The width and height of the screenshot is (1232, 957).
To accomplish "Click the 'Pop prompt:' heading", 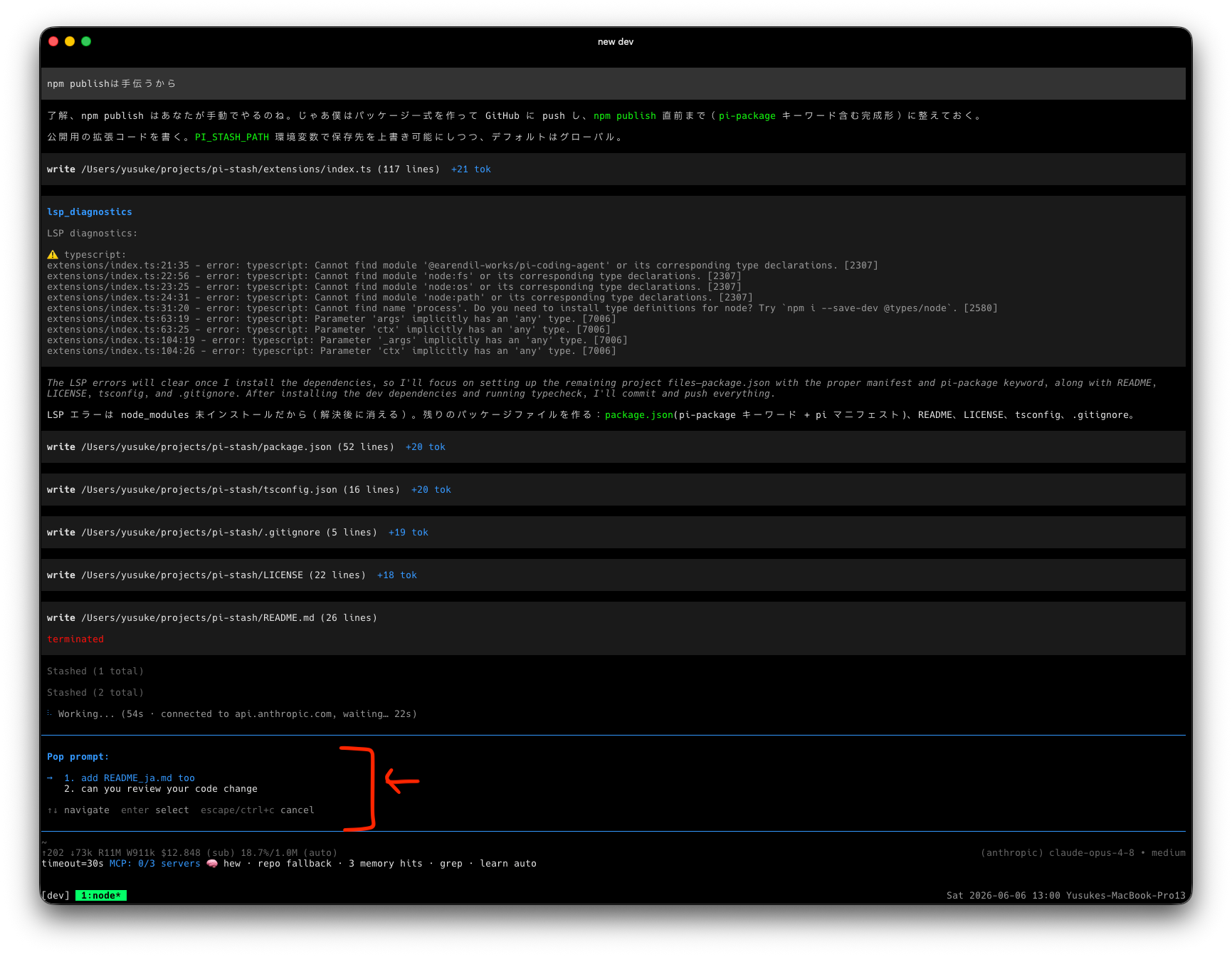I will point(78,756).
